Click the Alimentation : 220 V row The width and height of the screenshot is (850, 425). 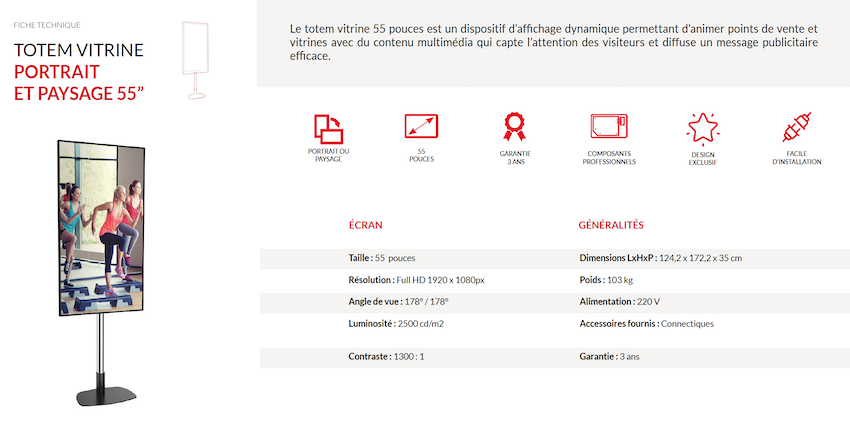[620, 301]
